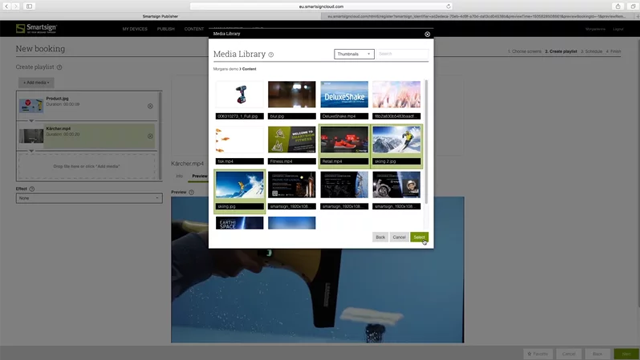Viewport: 640px width, 360px height.
Task: Deselect the skiing 2.jpg thumbnail
Action: pyautogui.click(x=396, y=146)
